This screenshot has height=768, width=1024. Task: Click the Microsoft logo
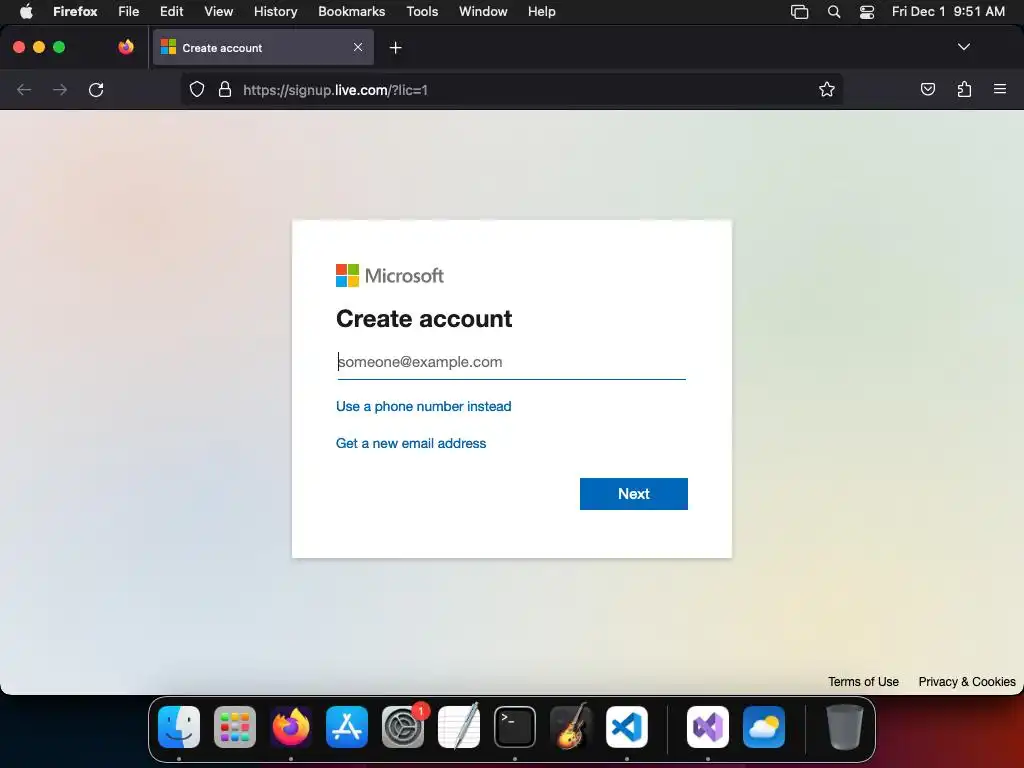[x=390, y=276]
